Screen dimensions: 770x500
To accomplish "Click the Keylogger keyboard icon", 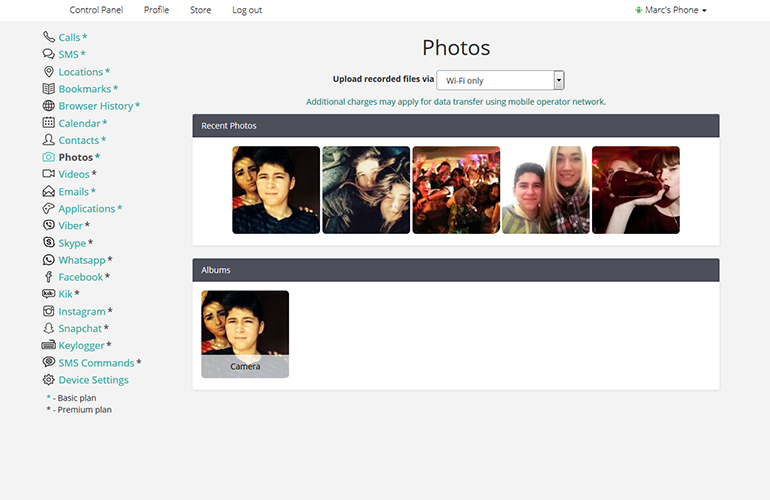I will tap(49, 345).
